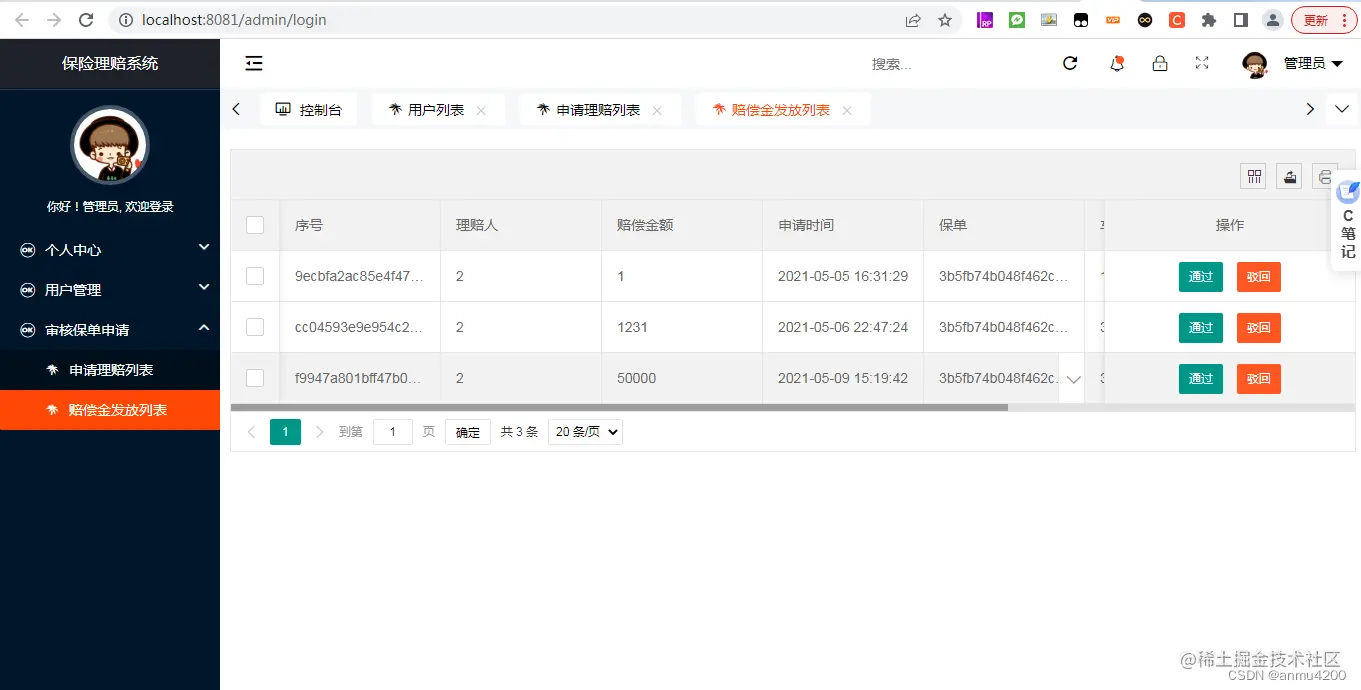Open the 控制台 tab

309,109
